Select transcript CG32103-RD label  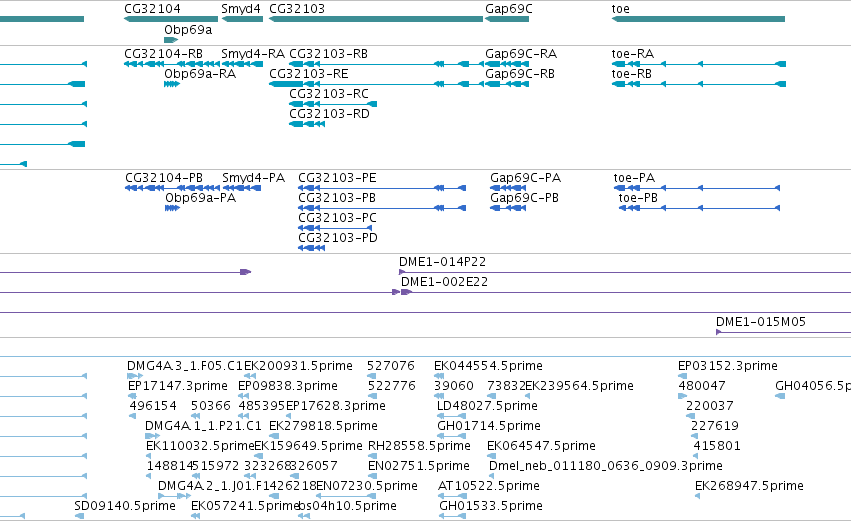(329, 114)
